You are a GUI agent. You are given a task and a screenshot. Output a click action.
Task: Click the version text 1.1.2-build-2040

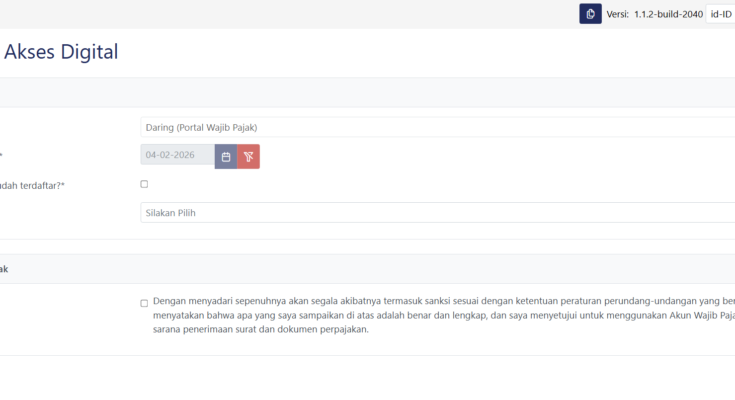coord(669,14)
